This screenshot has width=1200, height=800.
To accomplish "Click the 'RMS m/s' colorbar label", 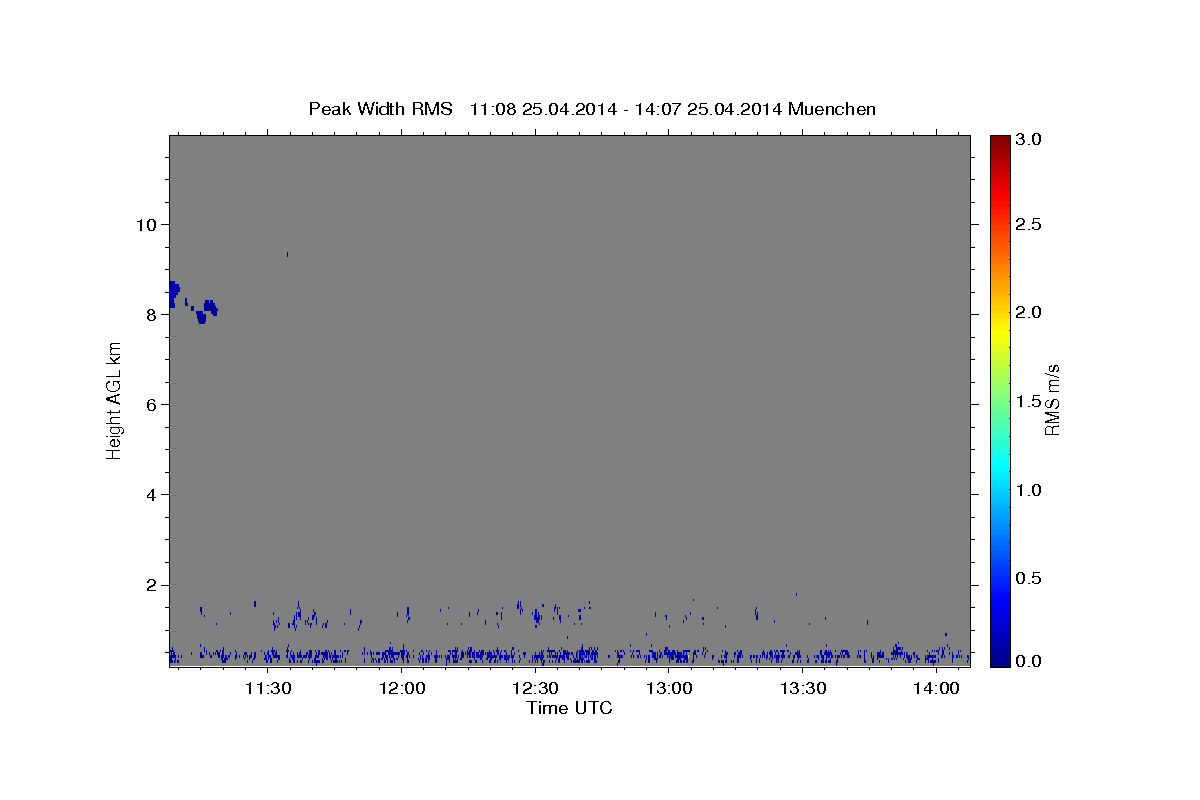I will pos(1052,400).
